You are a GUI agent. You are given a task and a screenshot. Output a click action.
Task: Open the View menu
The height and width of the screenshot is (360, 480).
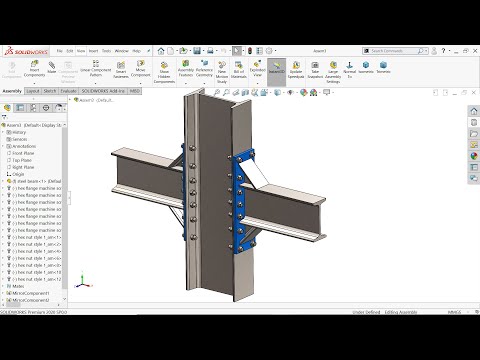81,51
